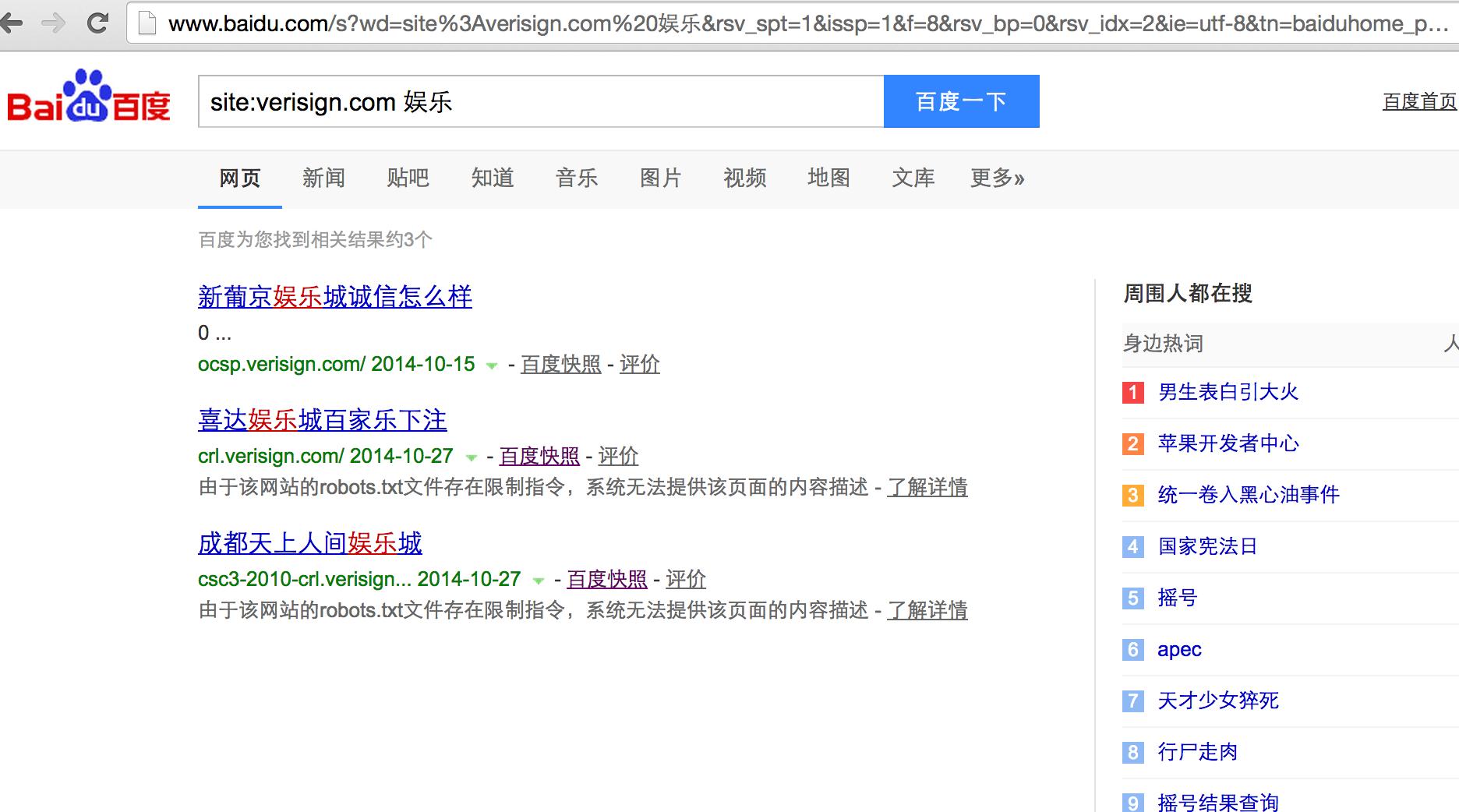This screenshot has width=1459, height=812.
Task: Click the page icon in address bar
Action: coord(147,24)
